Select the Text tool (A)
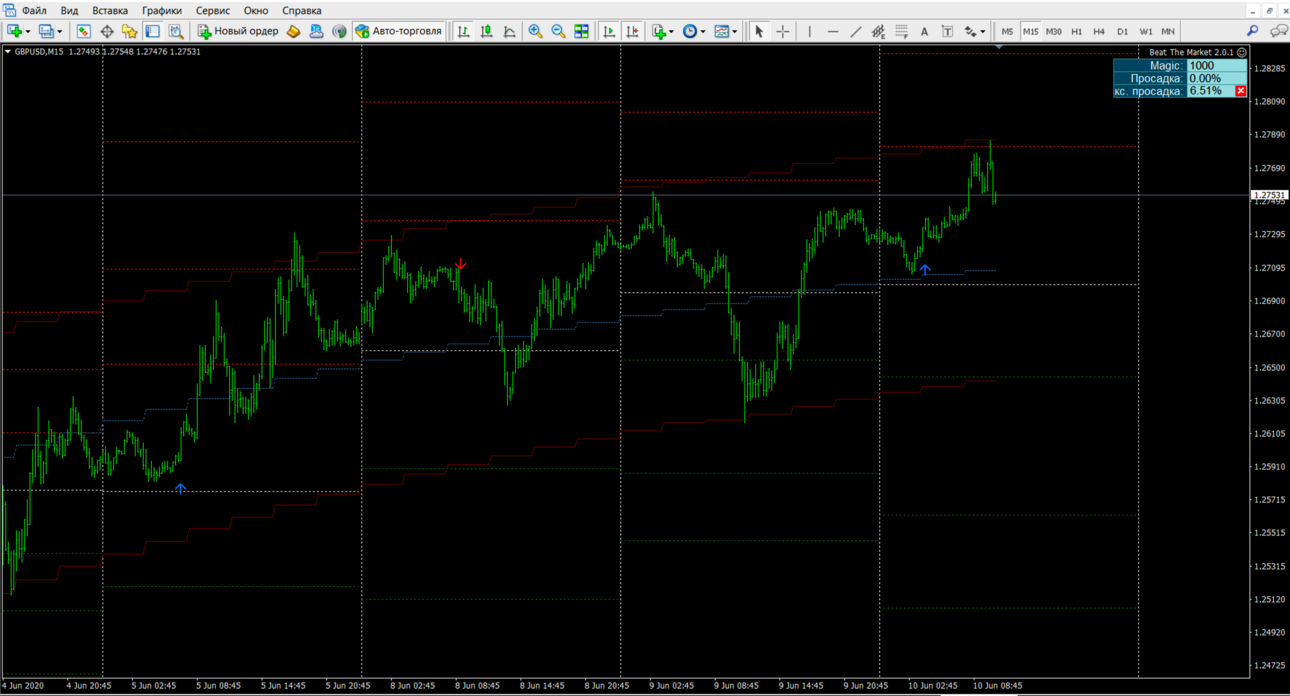The image size is (1290, 696). point(924,31)
